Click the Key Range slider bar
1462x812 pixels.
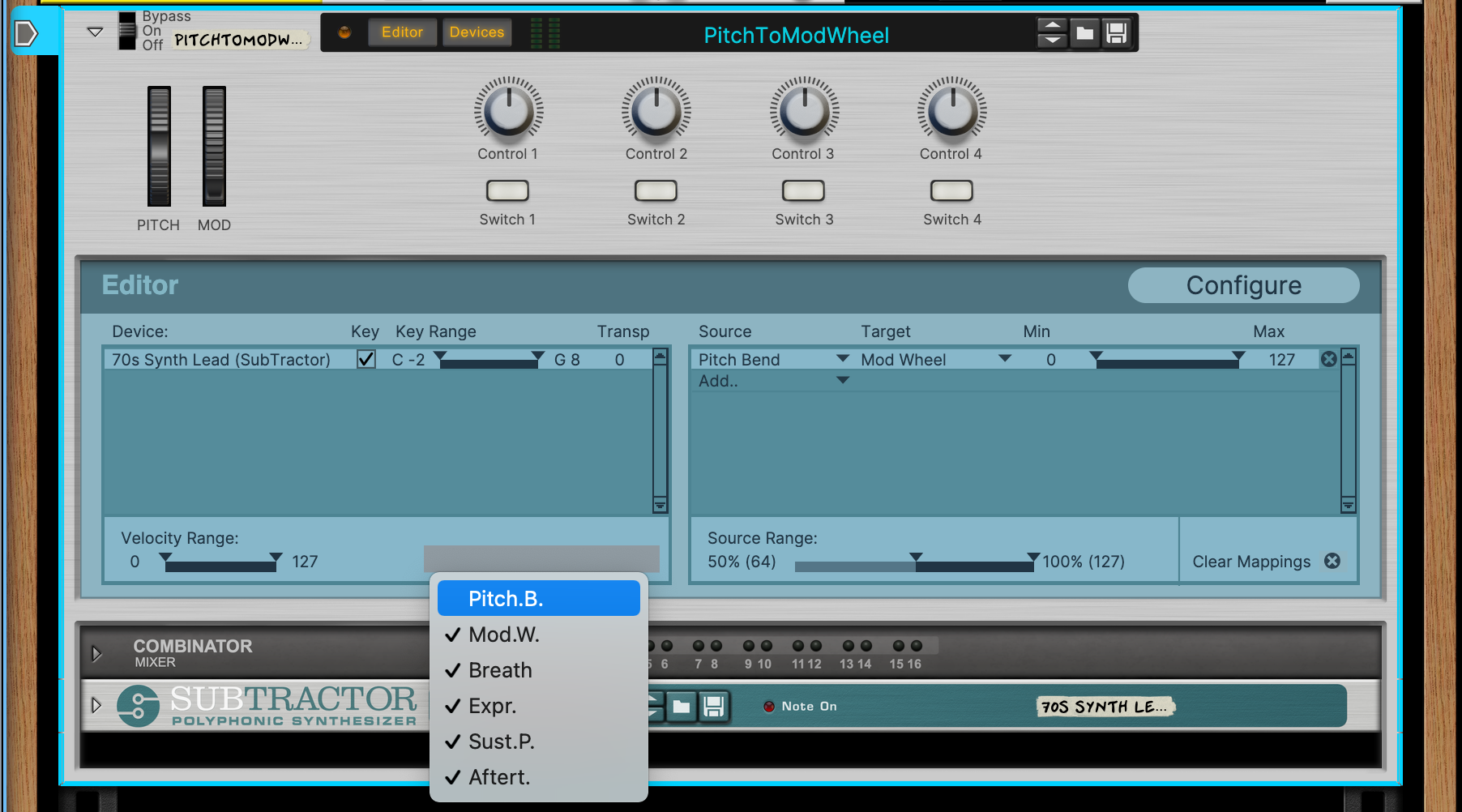pyautogui.click(x=489, y=361)
